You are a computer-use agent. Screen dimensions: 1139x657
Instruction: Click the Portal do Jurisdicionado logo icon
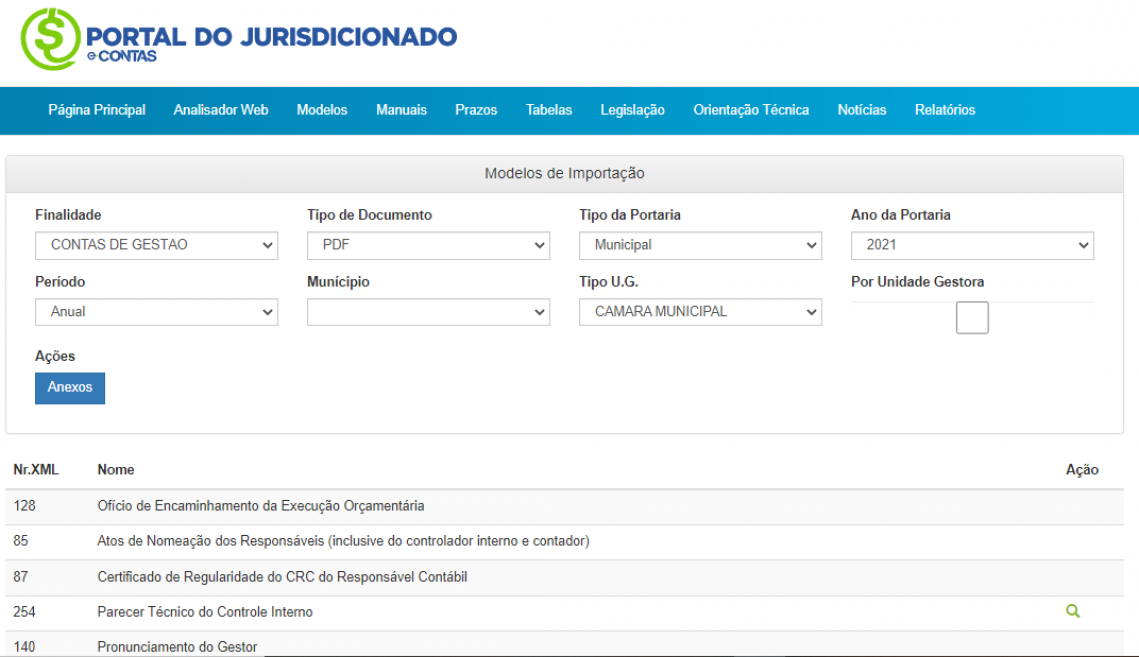[x=50, y=39]
